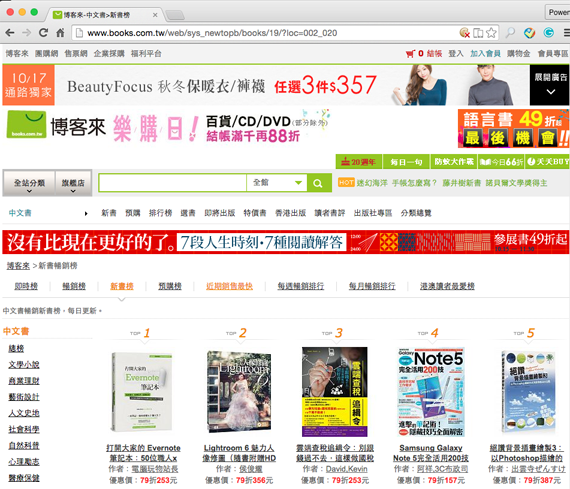Screen dimensions: 570x489
Task: Switch to the 每月暢銷排行 tab
Action: tap(372, 286)
